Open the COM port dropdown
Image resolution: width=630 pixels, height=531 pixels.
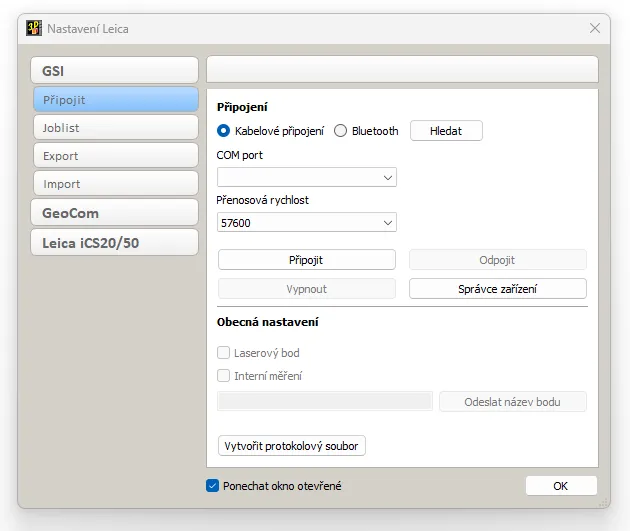coord(307,177)
